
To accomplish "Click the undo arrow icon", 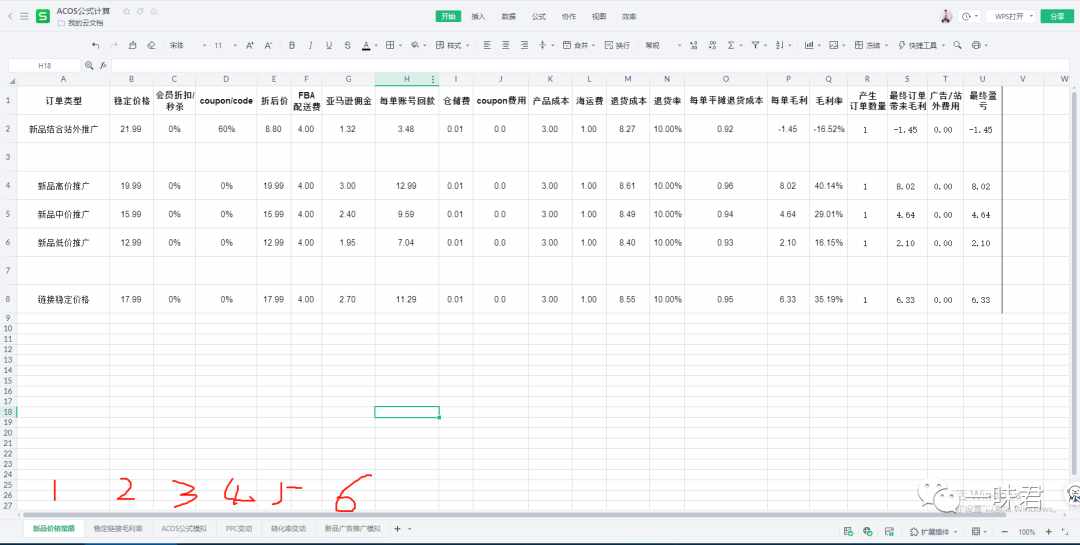I will coord(95,45).
